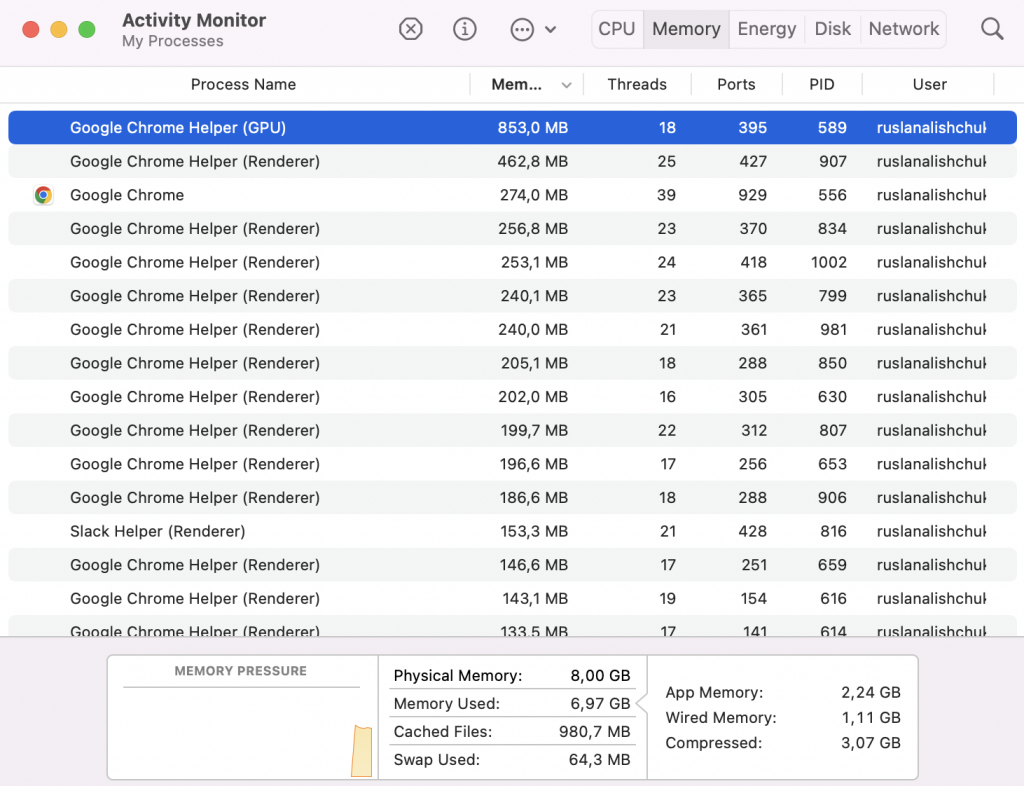This screenshot has height=786, width=1024.
Task: Switch to the Network tab
Action: (x=904, y=29)
